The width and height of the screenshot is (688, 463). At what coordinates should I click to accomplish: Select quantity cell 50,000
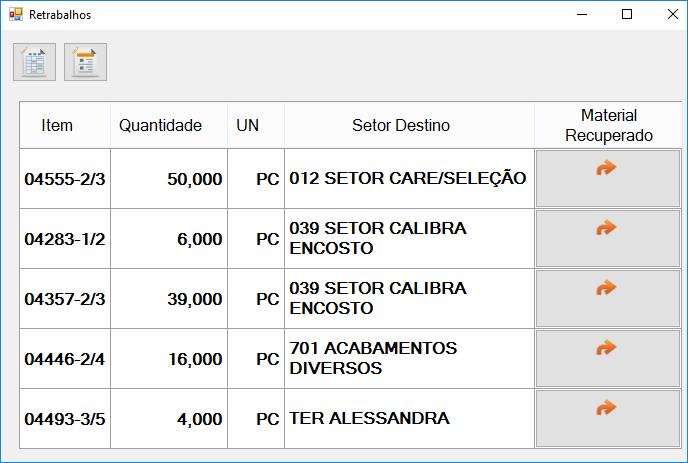pos(169,179)
